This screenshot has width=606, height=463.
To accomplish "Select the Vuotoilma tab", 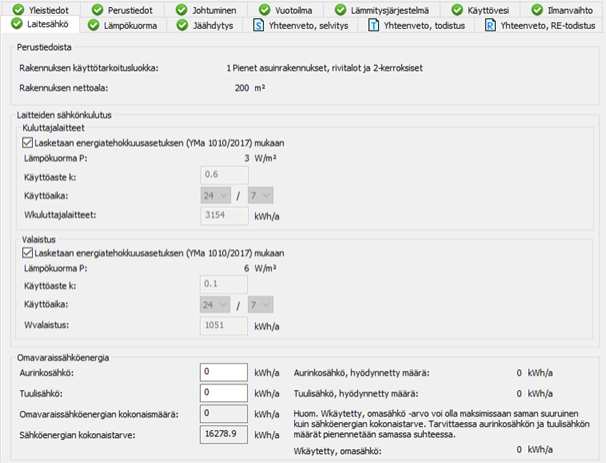I will coord(286,10).
